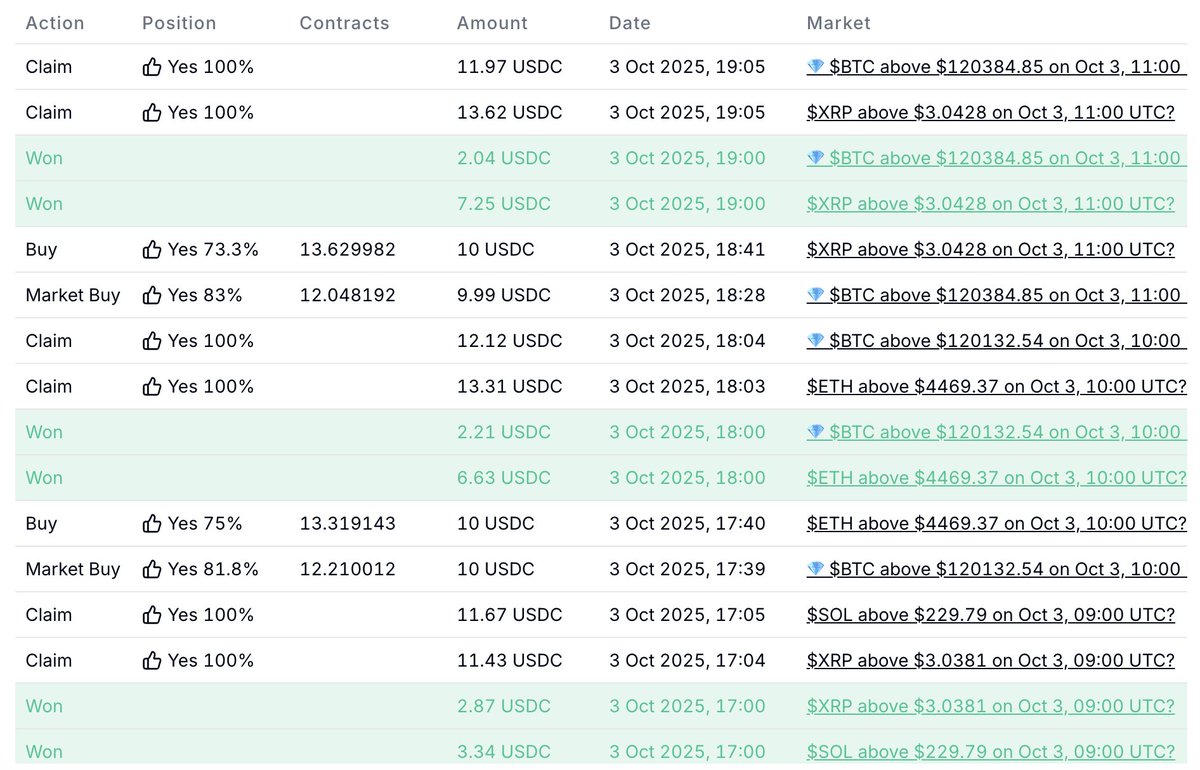Select contracts value 13.319143
Viewport: 1200px width, 770px height.
coord(348,524)
